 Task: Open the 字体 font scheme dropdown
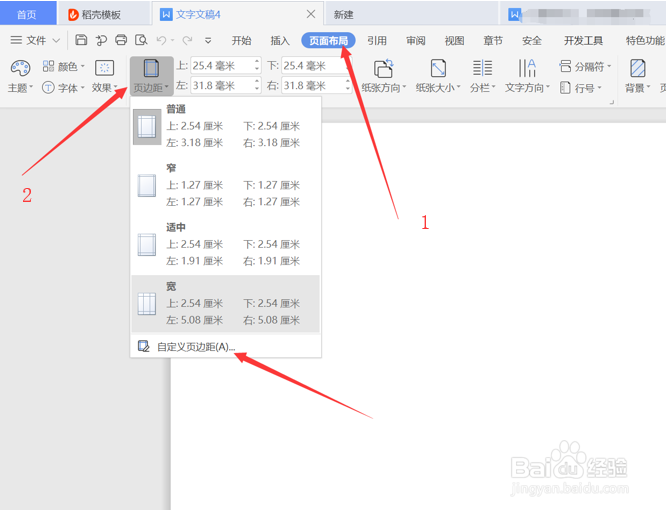pos(63,88)
